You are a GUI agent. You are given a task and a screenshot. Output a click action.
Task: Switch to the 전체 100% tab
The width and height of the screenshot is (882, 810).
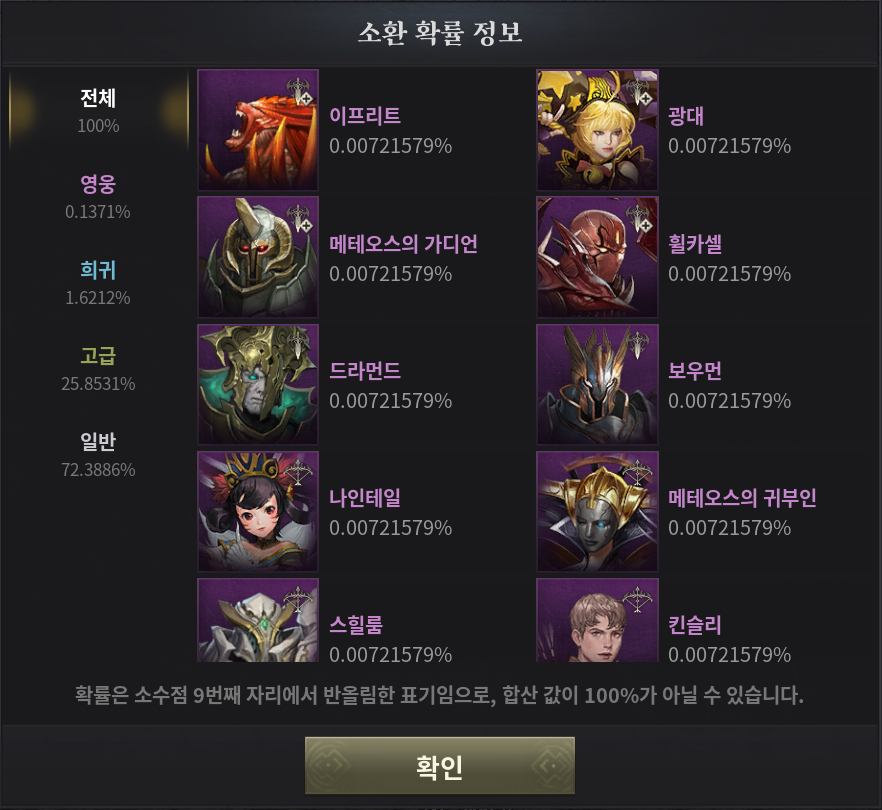[x=98, y=111]
